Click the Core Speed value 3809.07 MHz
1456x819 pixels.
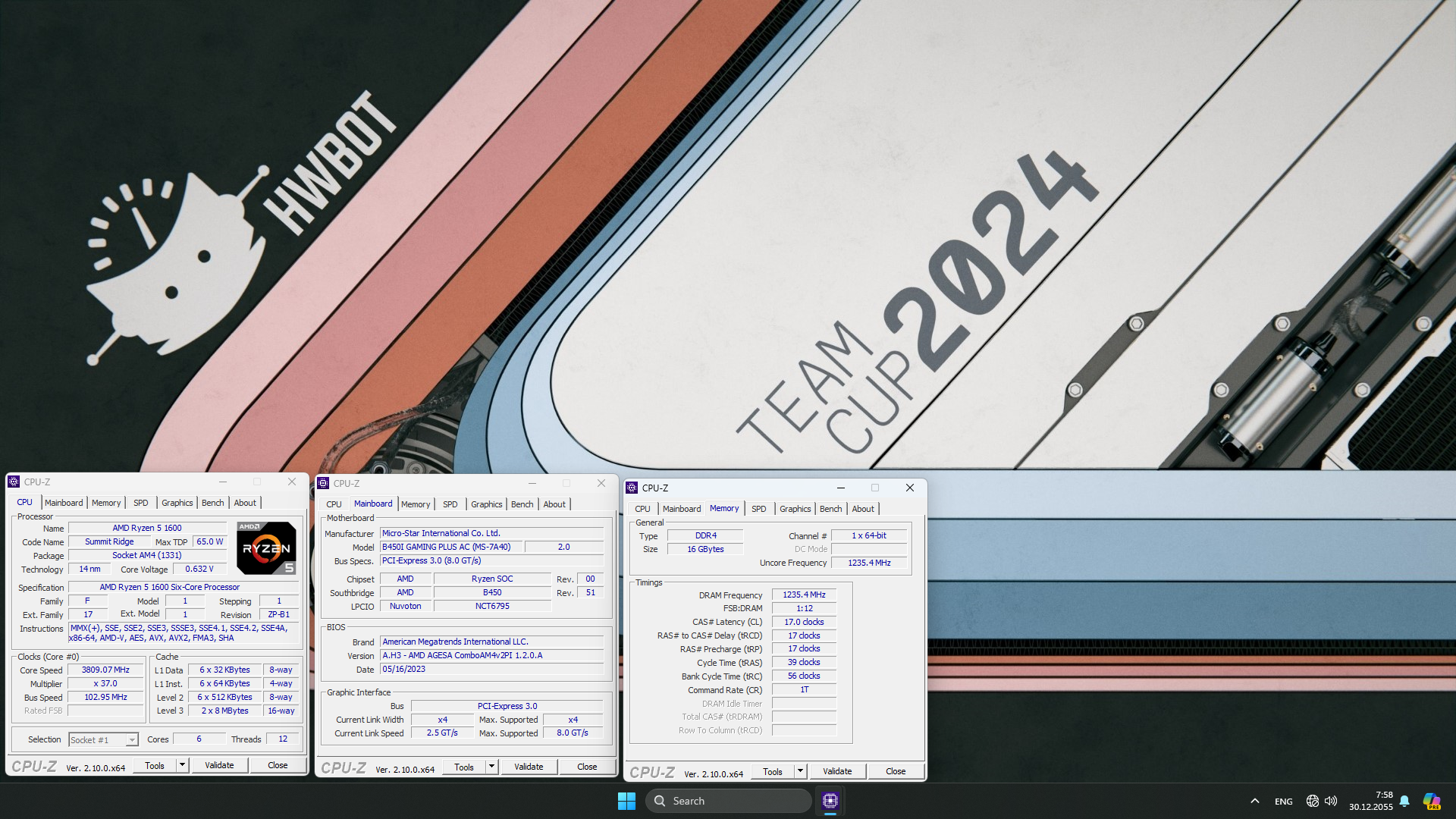pos(105,670)
